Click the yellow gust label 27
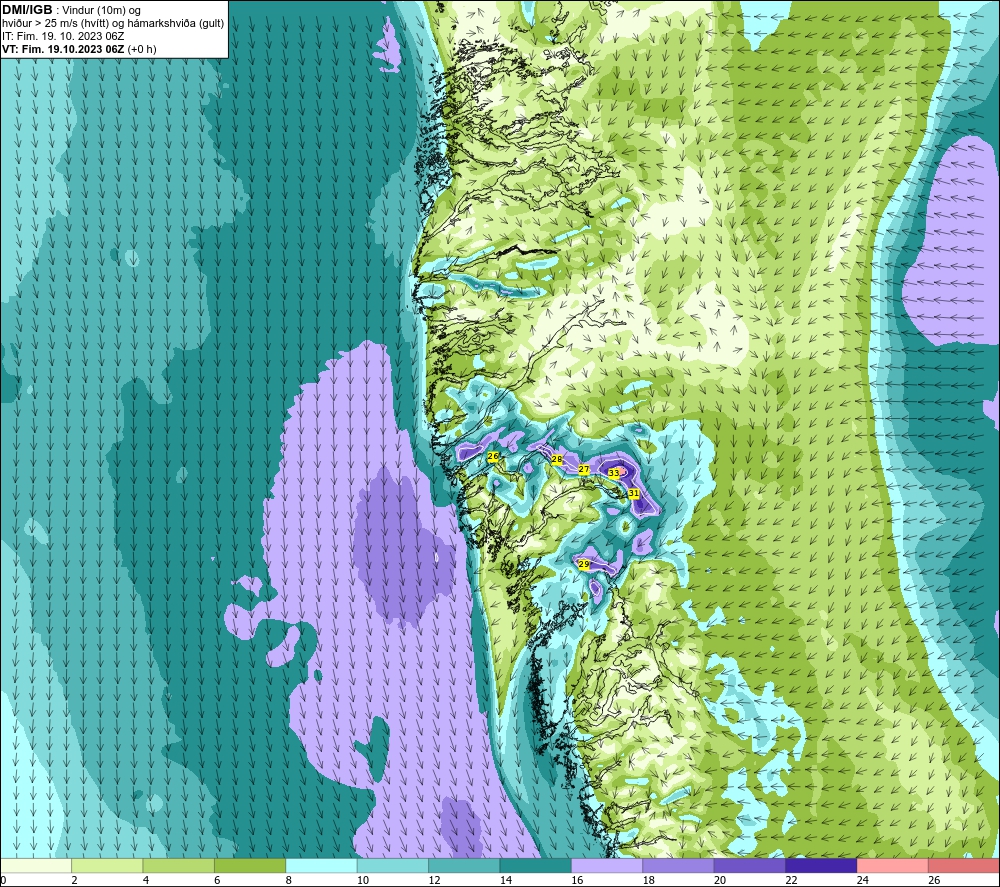 (x=584, y=470)
